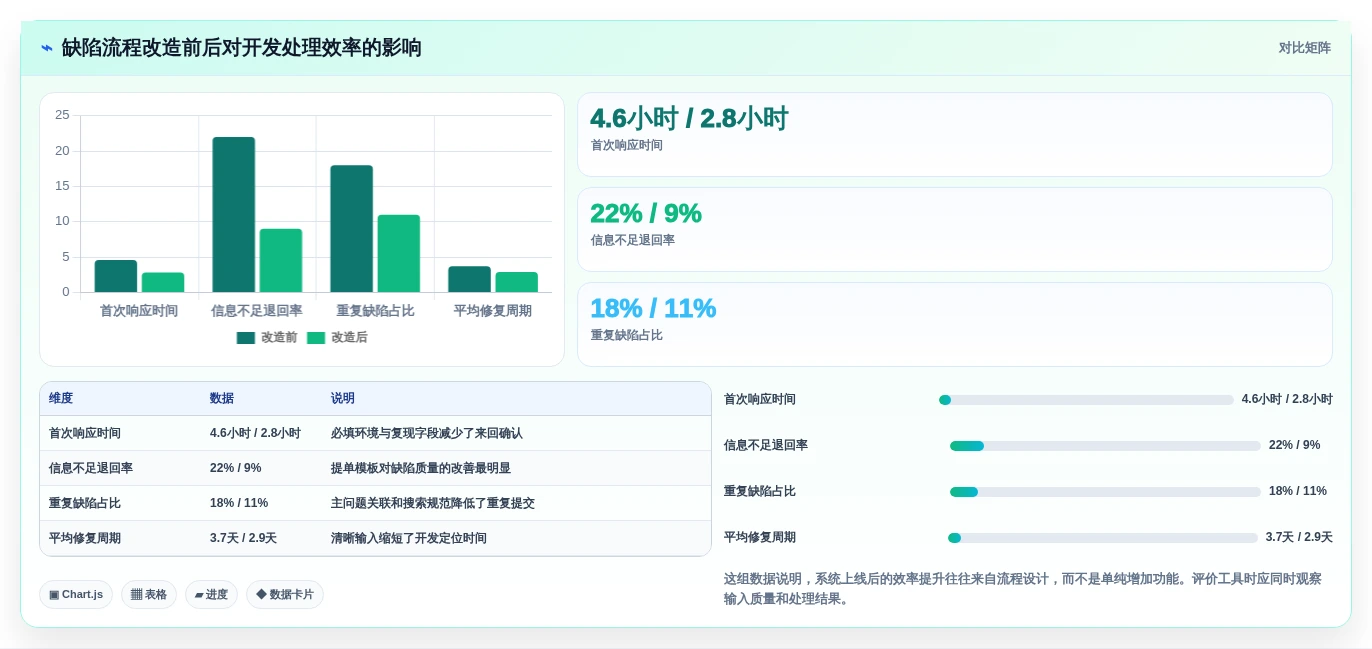Select the 表格 tag chip
Viewport: 1372px width, 649px height.
click(149, 595)
